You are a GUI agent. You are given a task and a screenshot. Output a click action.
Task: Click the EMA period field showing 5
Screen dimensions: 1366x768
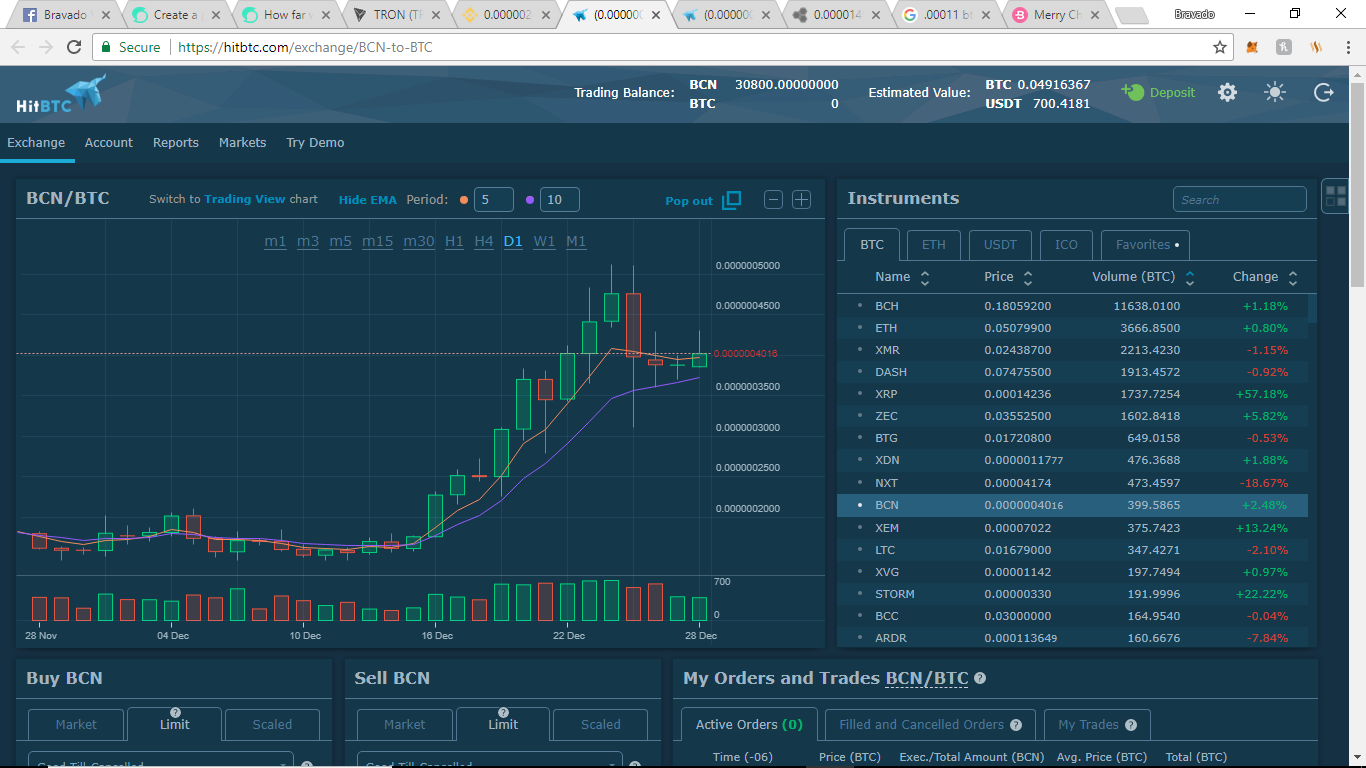(x=494, y=200)
